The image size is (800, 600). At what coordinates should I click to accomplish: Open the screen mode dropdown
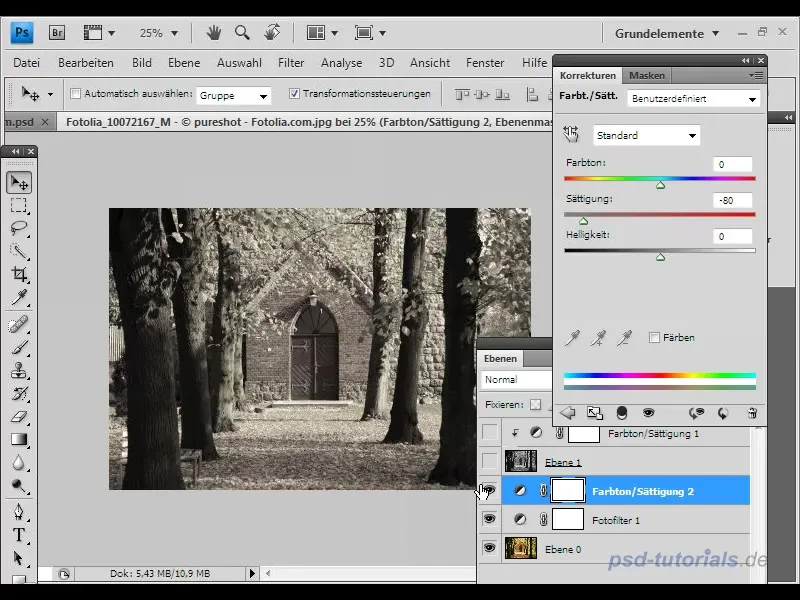coord(370,33)
